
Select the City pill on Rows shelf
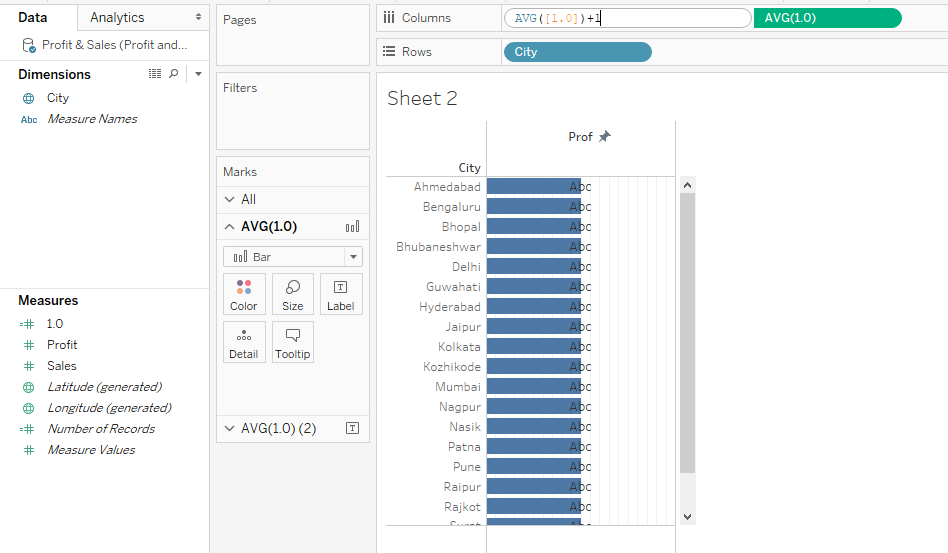pos(577,52)
